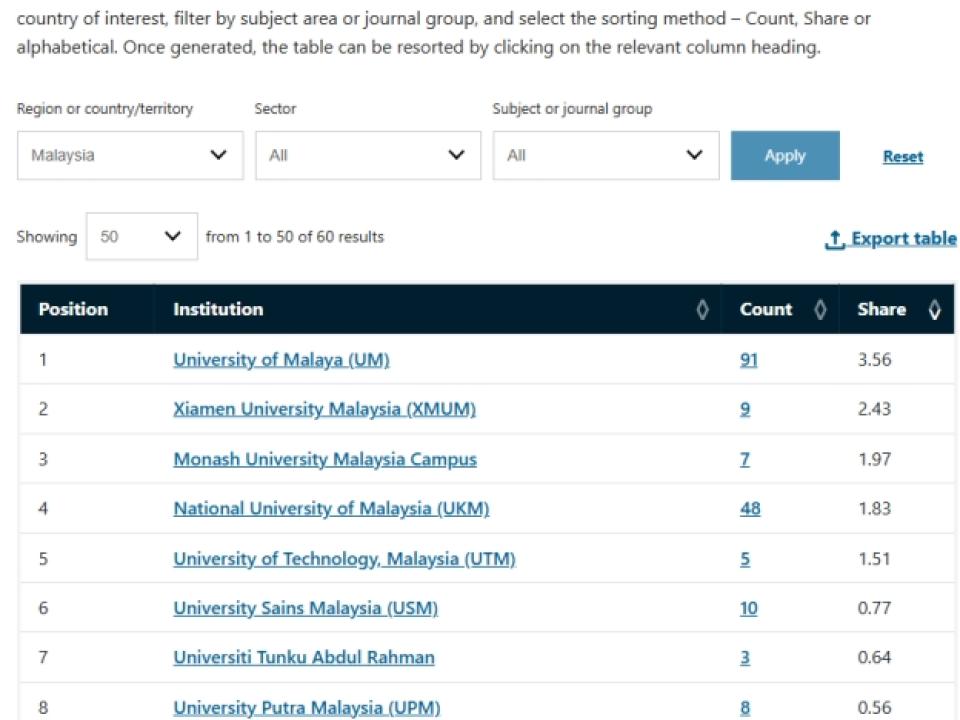This screenshot has width=960, height=720.
Task: Click the Export table link
Action: tap(891, 239)
